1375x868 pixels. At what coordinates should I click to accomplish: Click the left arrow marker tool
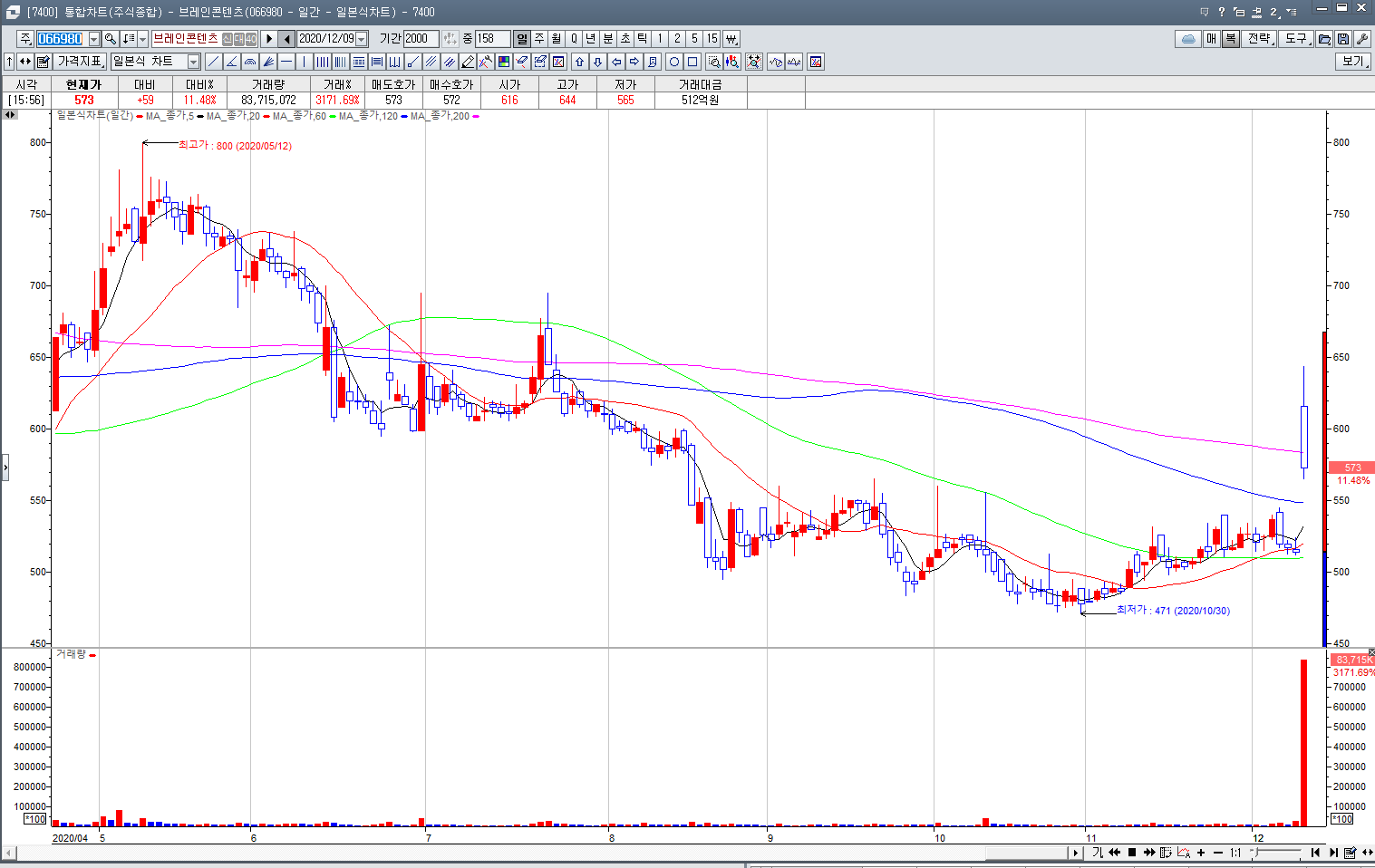coord(616,62)
